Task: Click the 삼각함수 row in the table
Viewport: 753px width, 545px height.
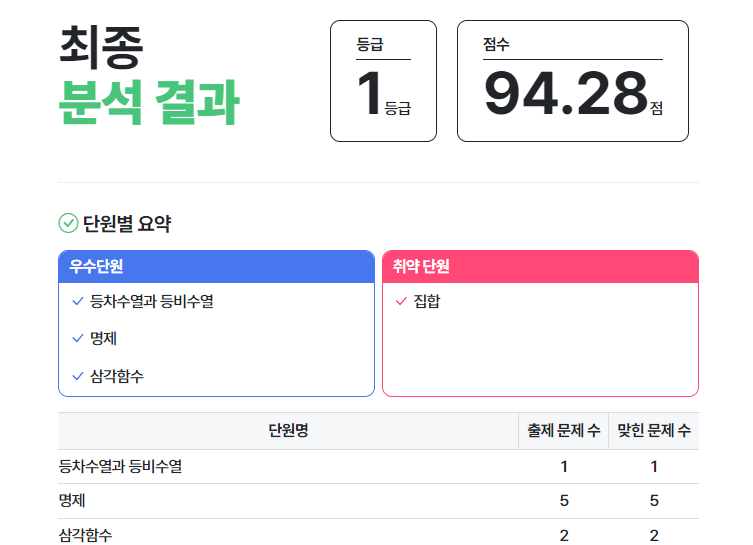Action: pyautogui.click(x=86, y=535)
